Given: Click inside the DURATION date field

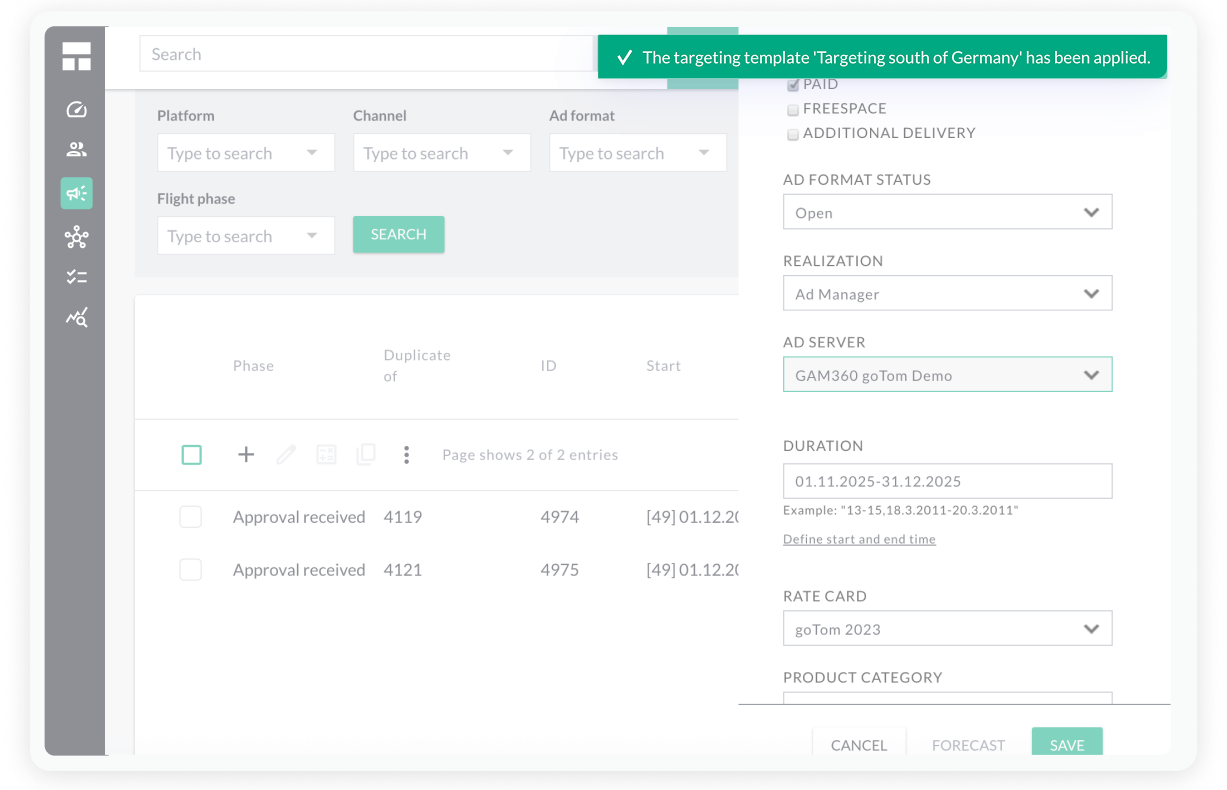Looking at the screenshot, I should tap(947, 481).
